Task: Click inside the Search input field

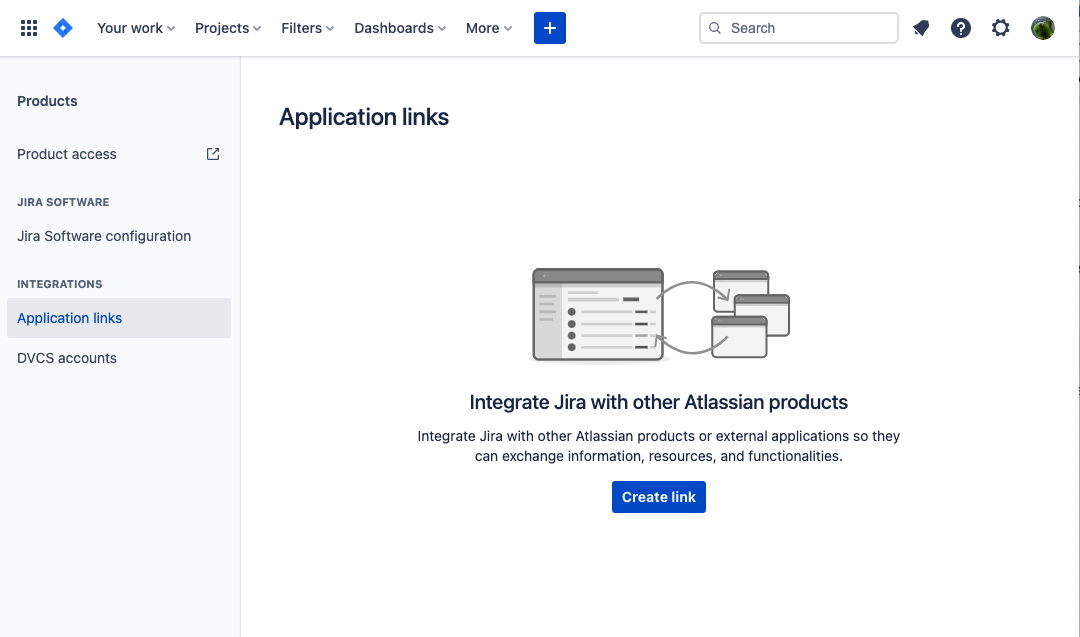Action: (x=798, y=28)
